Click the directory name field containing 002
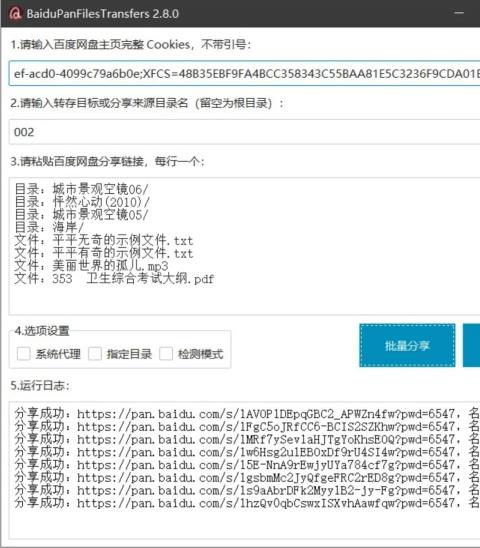The image size is (480, 548). (244, 132)
